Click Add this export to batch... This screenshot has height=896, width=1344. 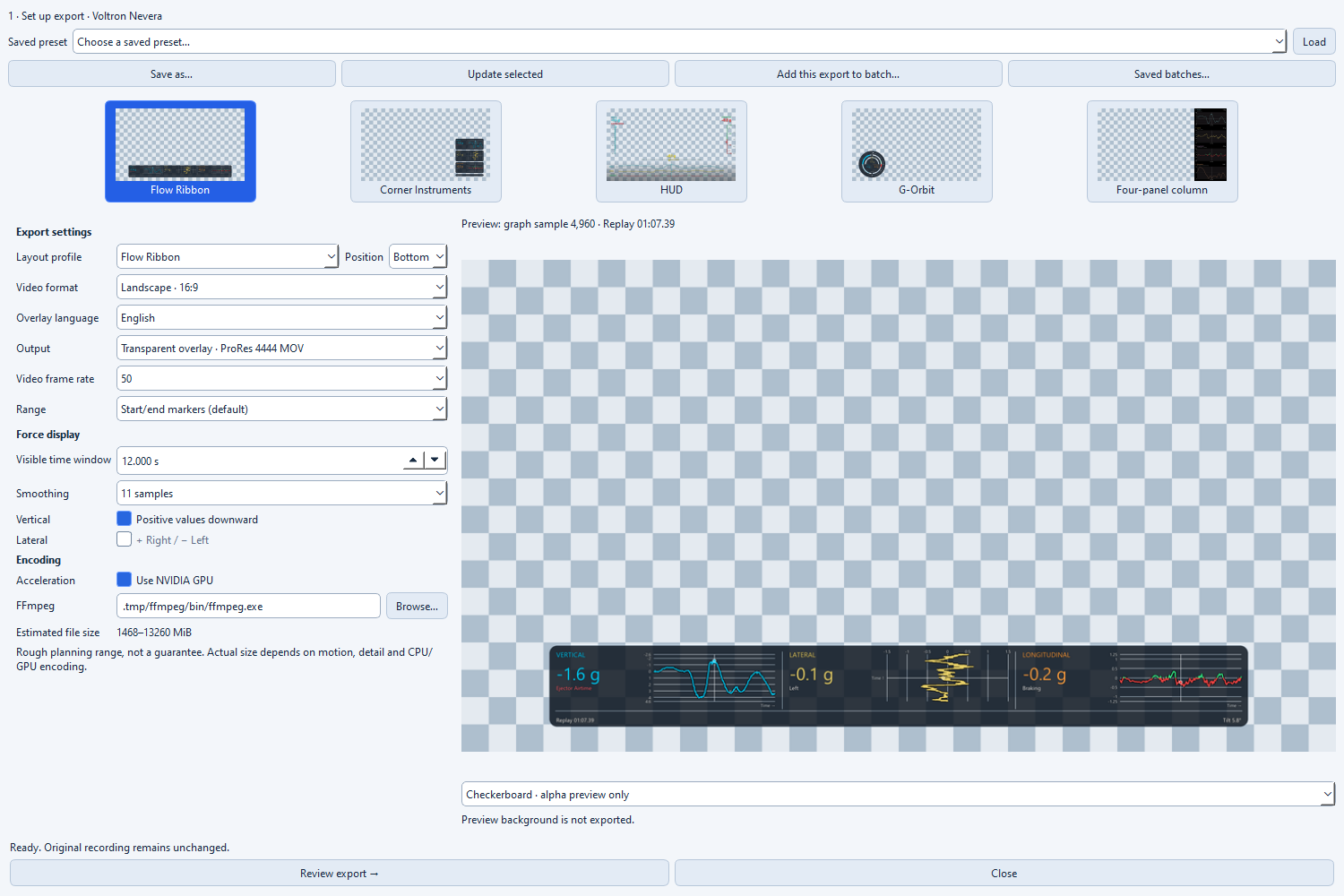click(839, 74)
